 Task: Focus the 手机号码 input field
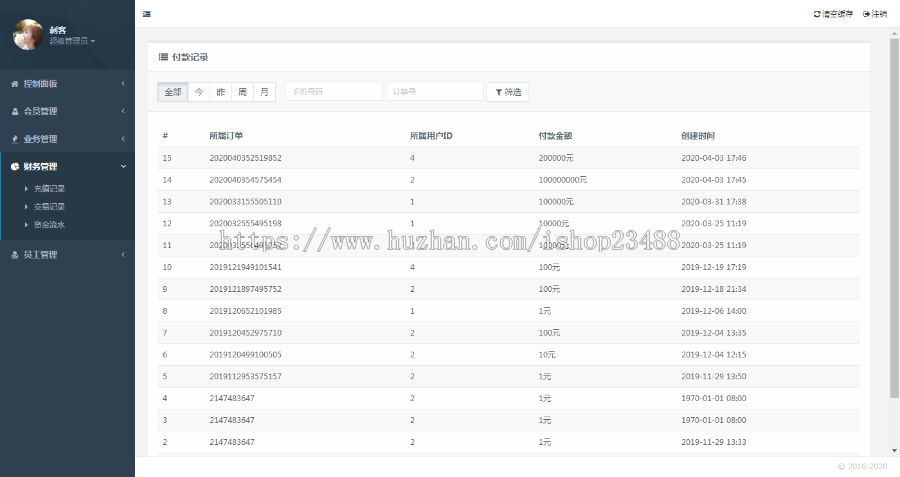333,92
